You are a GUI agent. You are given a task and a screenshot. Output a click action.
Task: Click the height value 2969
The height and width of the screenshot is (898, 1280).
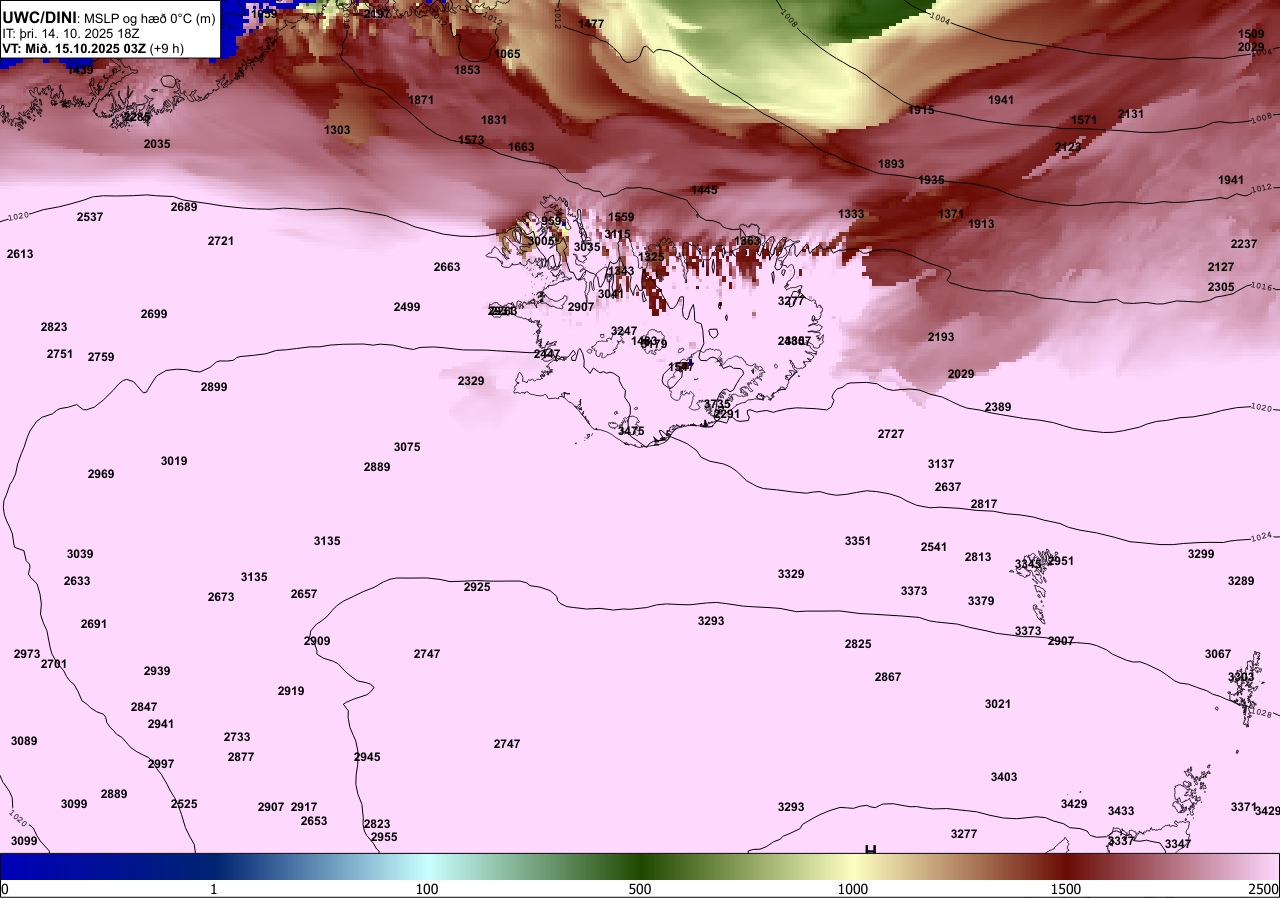point(101,474)
